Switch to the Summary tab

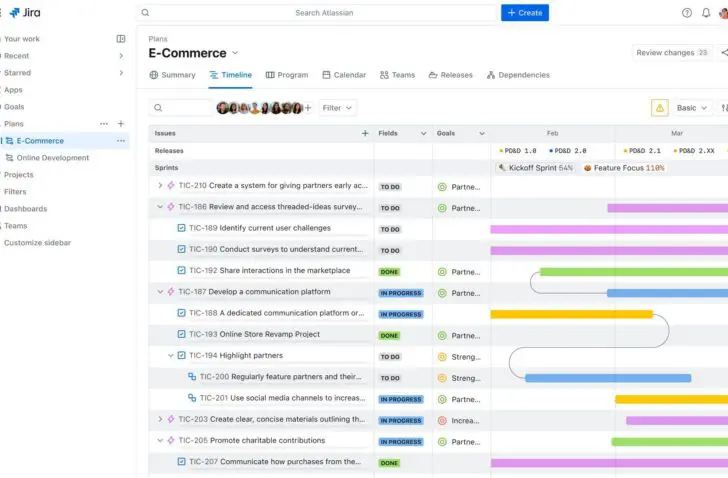[172, 75]
